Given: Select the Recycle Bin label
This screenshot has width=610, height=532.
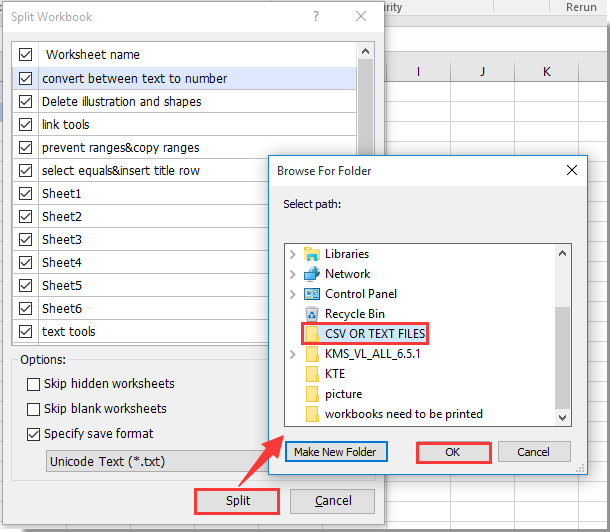Looking at the screenshot, I should coord(355,314).
